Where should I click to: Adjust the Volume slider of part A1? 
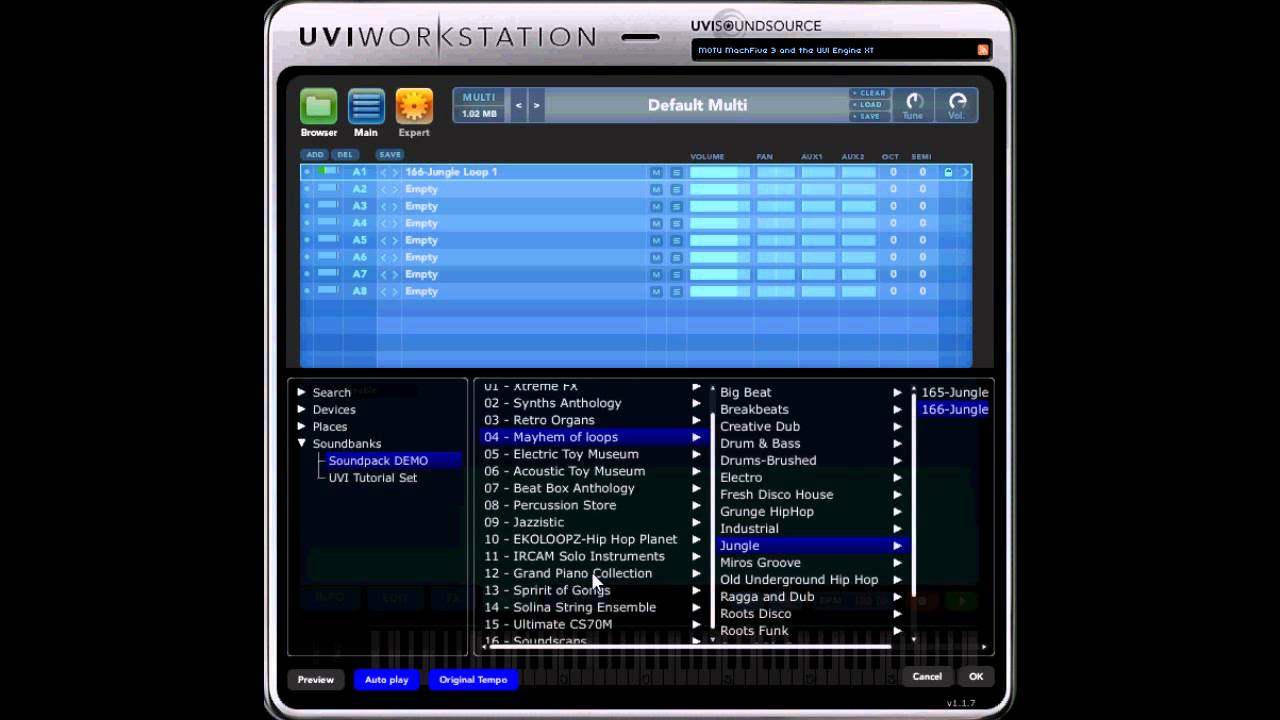coord(719,172)
